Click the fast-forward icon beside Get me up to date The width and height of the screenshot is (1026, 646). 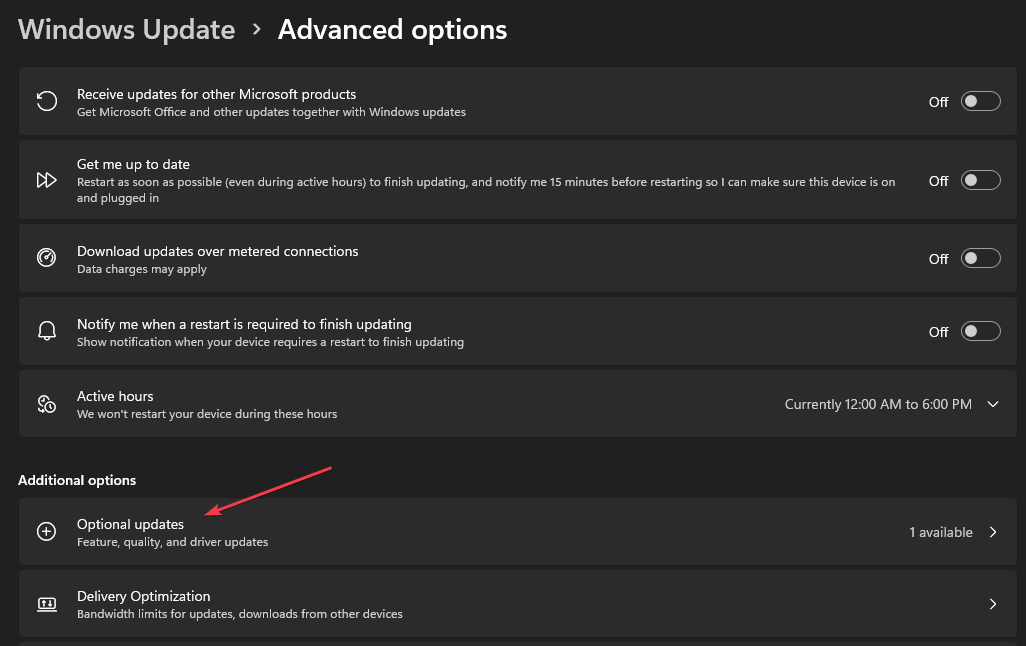(x=46, y=180)
